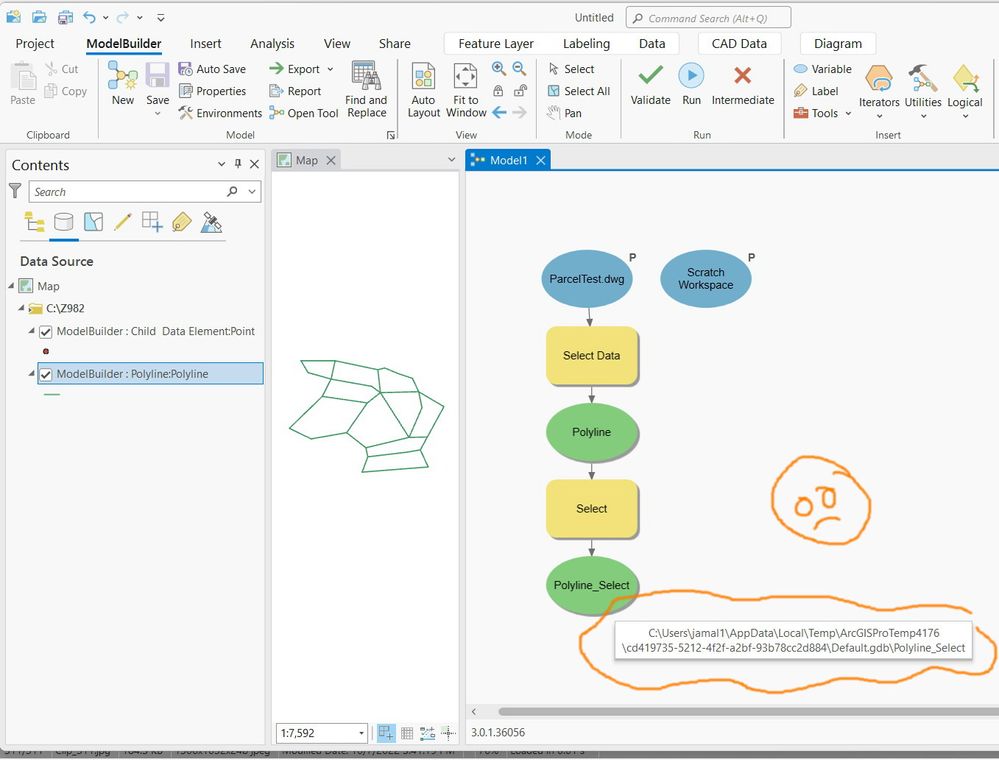
Task: Toggle ModelBuilder Child Data Element layer checkbox
Action: [x=45, y=332]
